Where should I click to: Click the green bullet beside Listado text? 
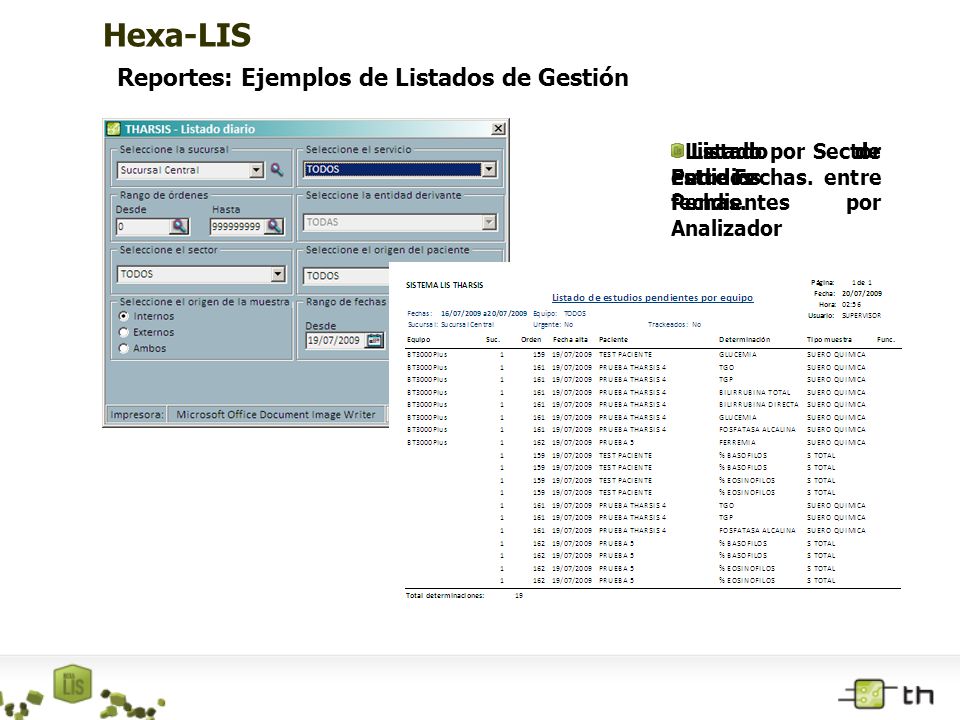tap(677, 151)
